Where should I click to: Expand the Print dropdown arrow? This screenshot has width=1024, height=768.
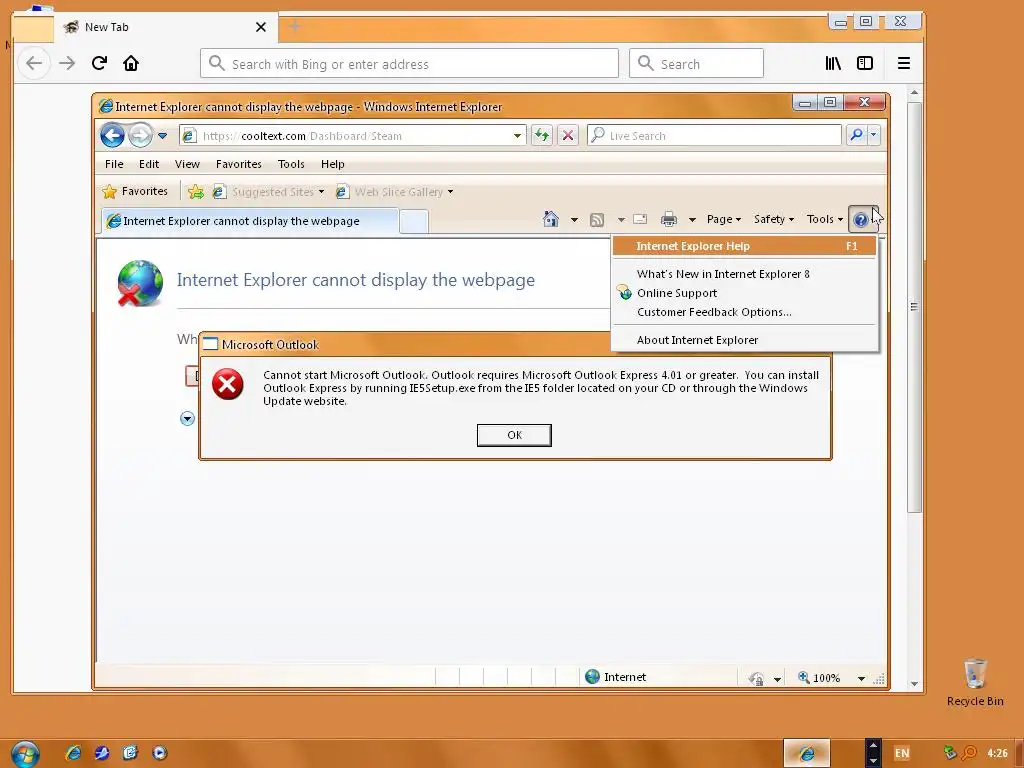(x=692, y=219)
